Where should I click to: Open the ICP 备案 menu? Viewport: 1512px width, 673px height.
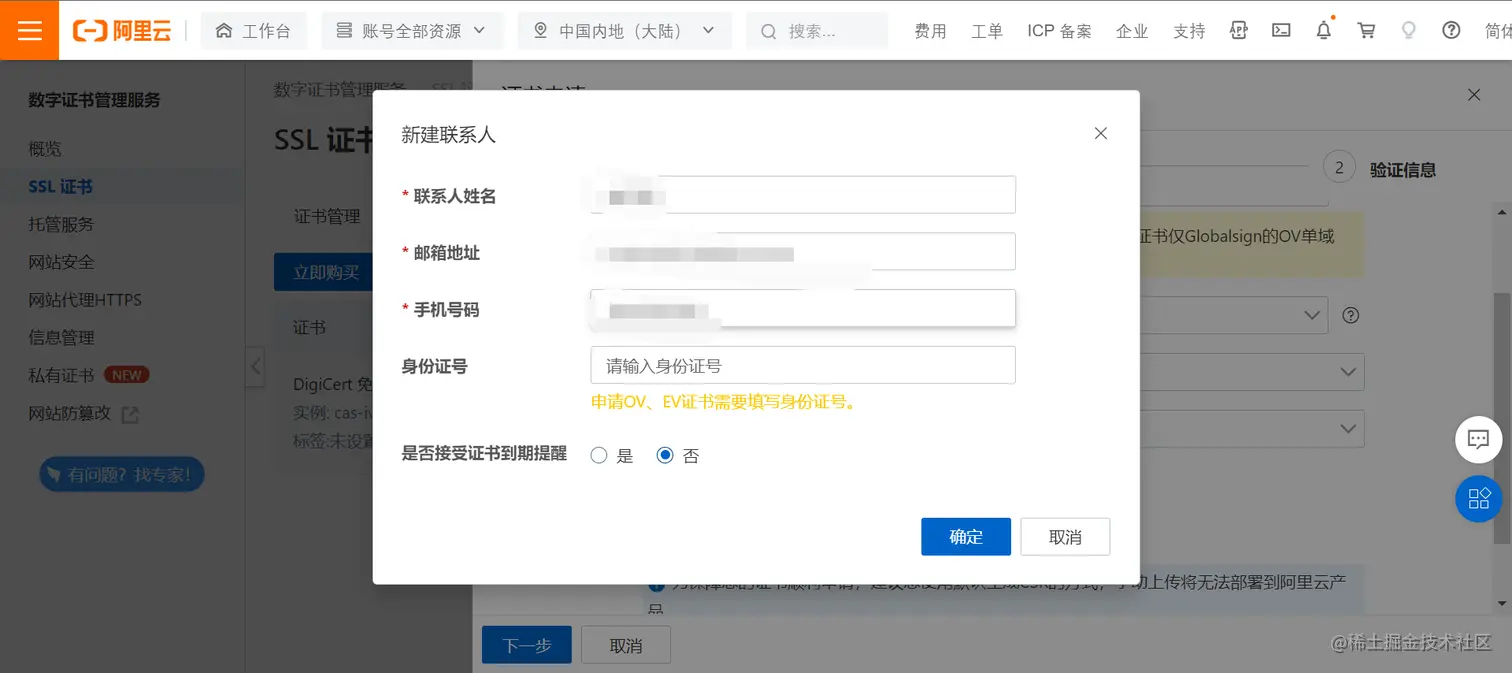coord(1059,31)
